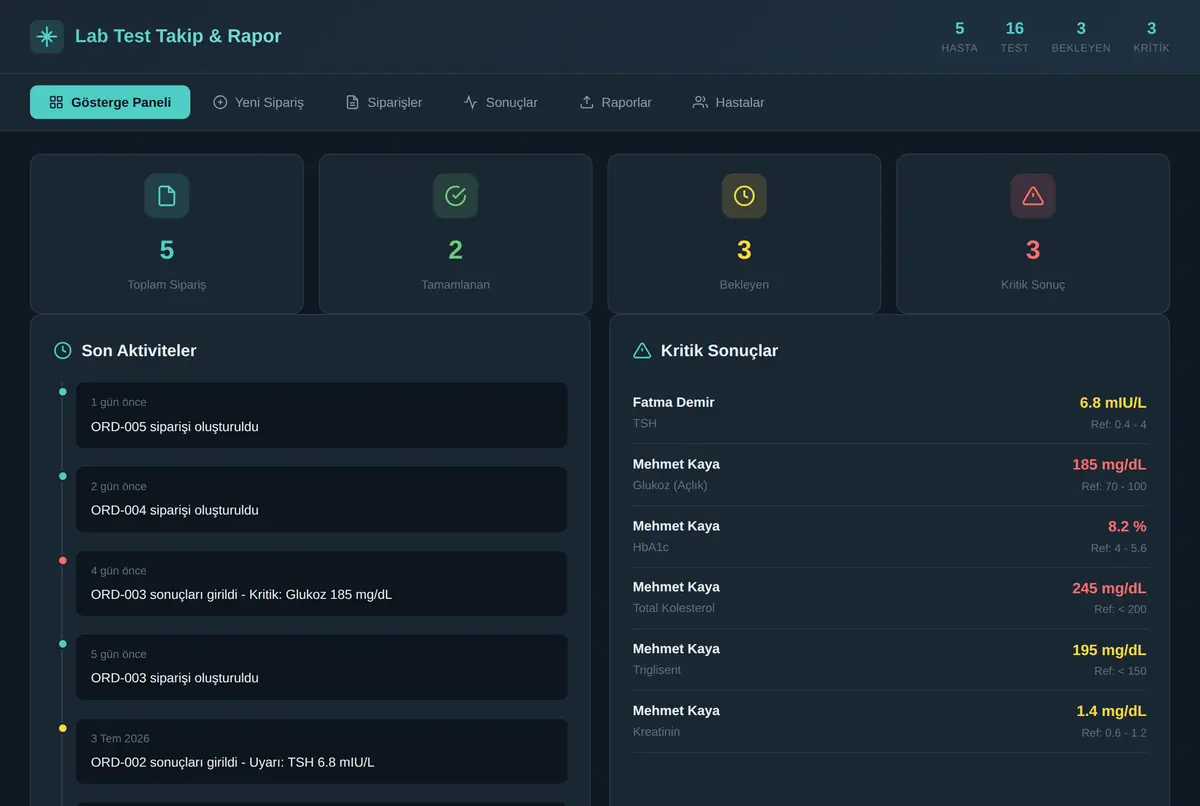
Task: Open the Raporlar tab
Action: (616, 102)
